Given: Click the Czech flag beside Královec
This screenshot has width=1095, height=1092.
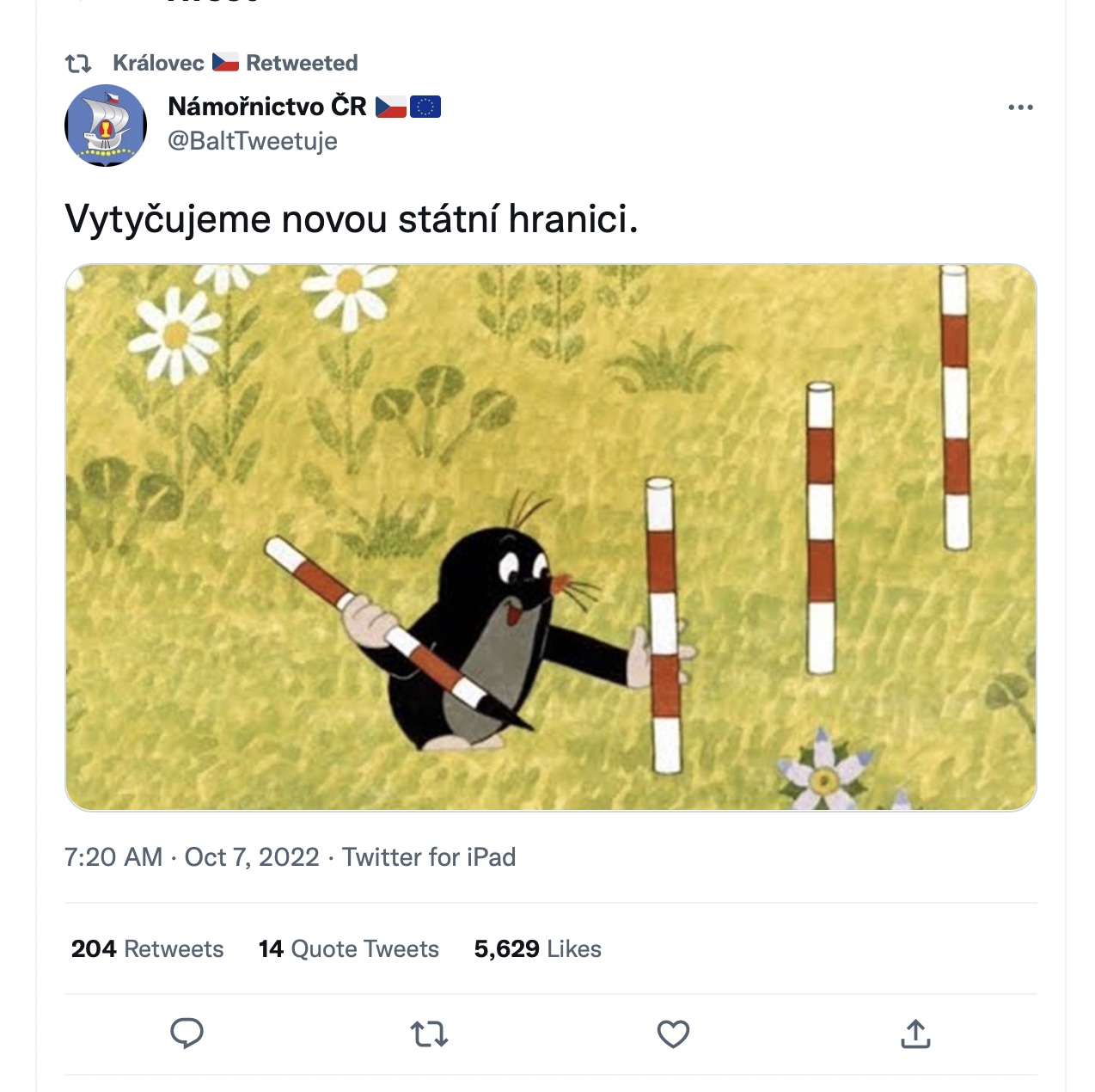Looking at the screenshot, I should point(225,62).
